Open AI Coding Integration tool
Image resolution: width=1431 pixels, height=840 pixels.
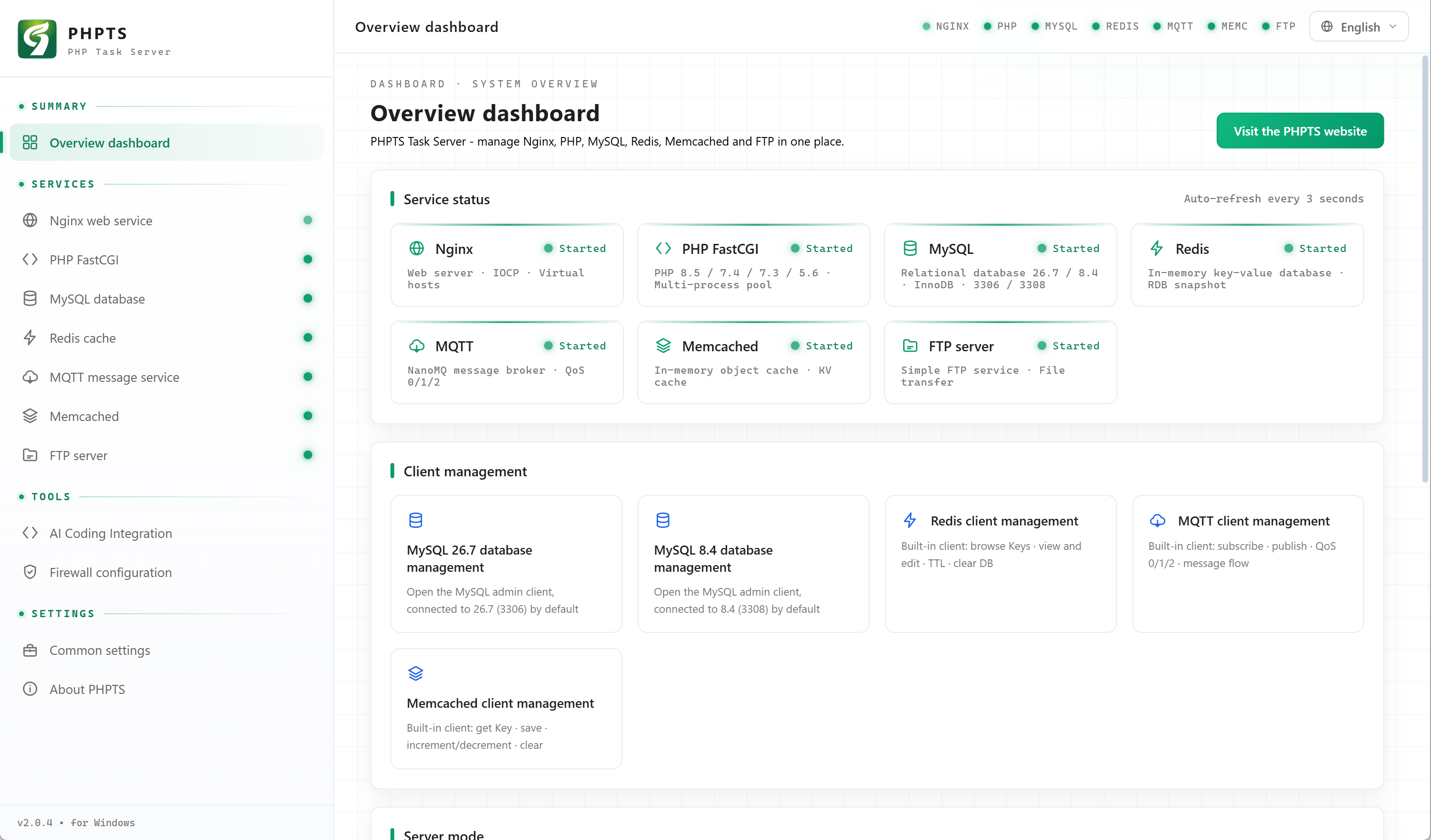(167, 533)
